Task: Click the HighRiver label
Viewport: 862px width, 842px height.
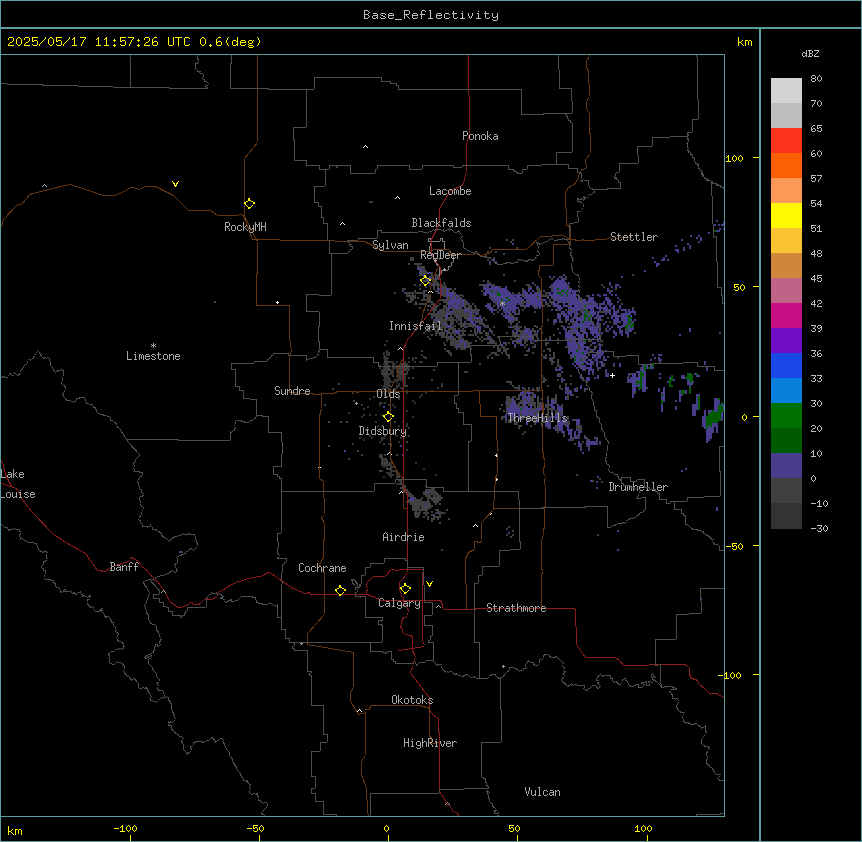Action: coord(430,743)
